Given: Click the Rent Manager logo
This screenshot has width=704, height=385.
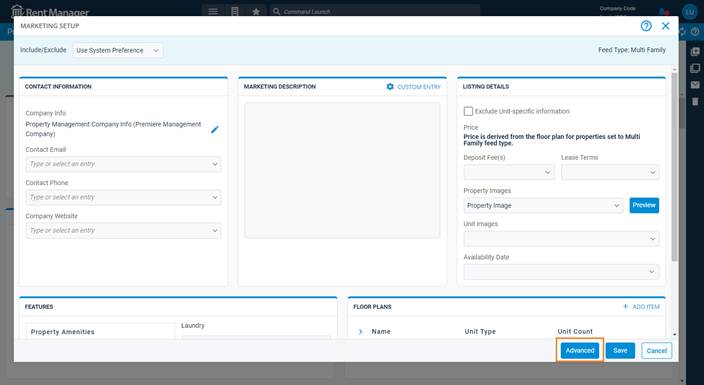Looking at the screenshot, I should (x=50, y=12).
